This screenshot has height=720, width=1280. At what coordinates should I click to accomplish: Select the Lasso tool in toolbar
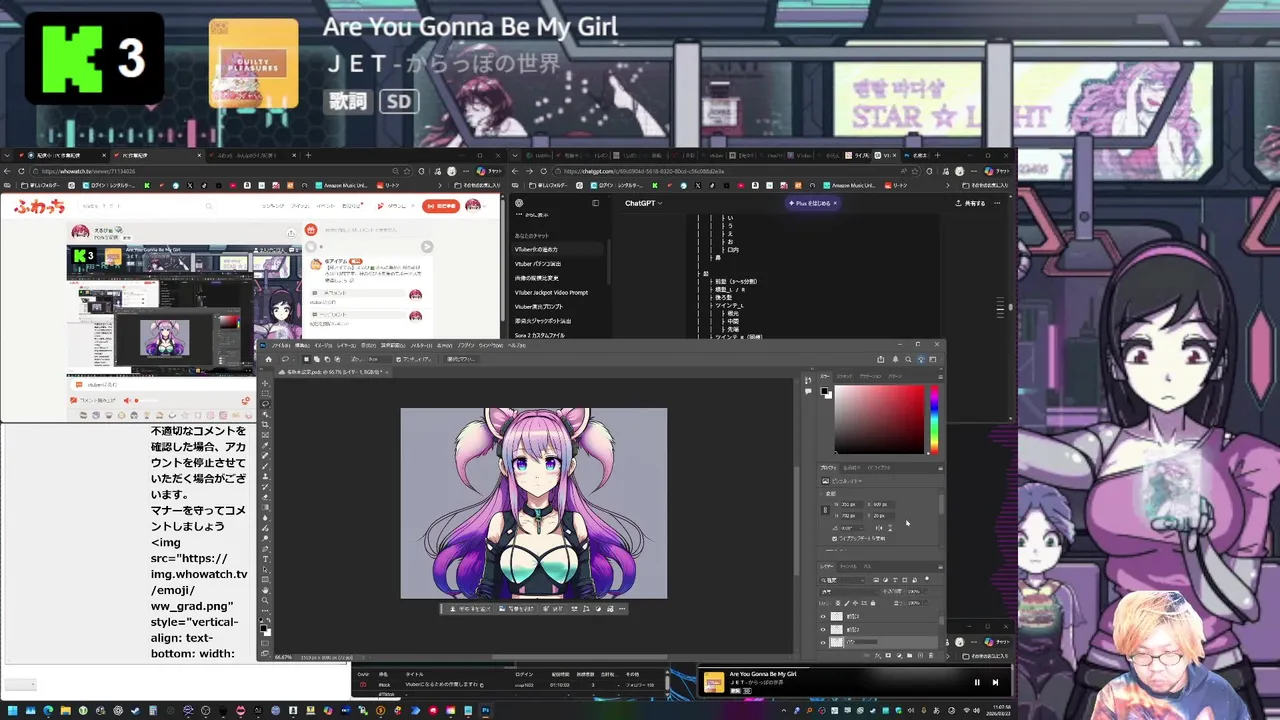pyautogui.click(x=265, y=404)
